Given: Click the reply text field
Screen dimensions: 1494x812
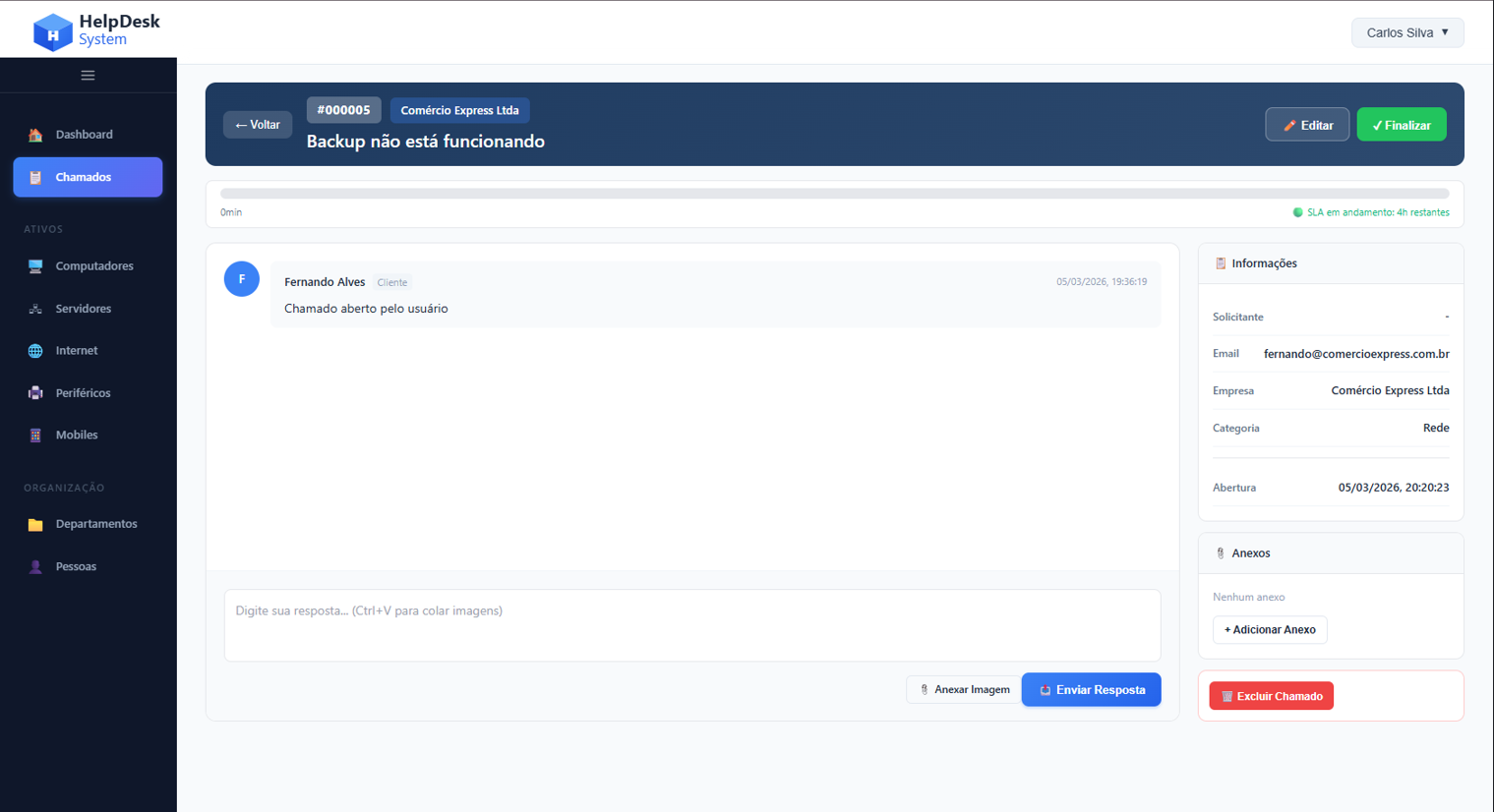Looking at the screenshot, I should tap(692, 625).
